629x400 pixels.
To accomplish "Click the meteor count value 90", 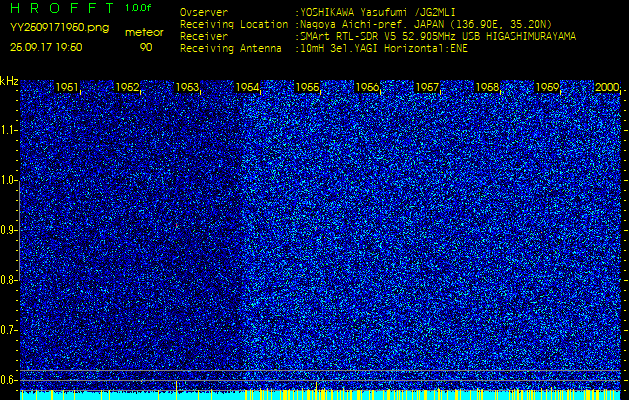I will point(146,47).
